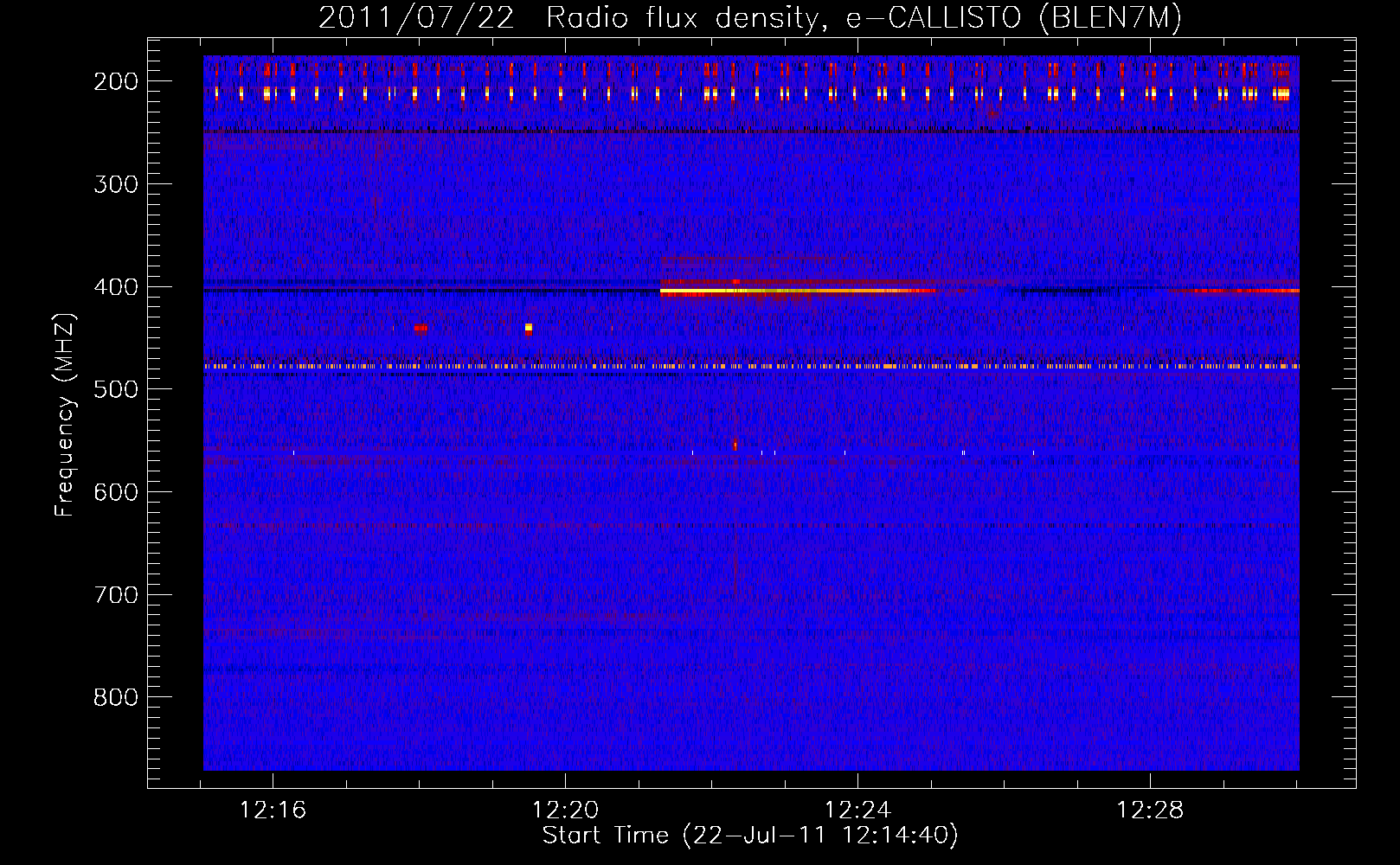
Task: Click the 700 frequency axis label
Action: coord(116,595)
